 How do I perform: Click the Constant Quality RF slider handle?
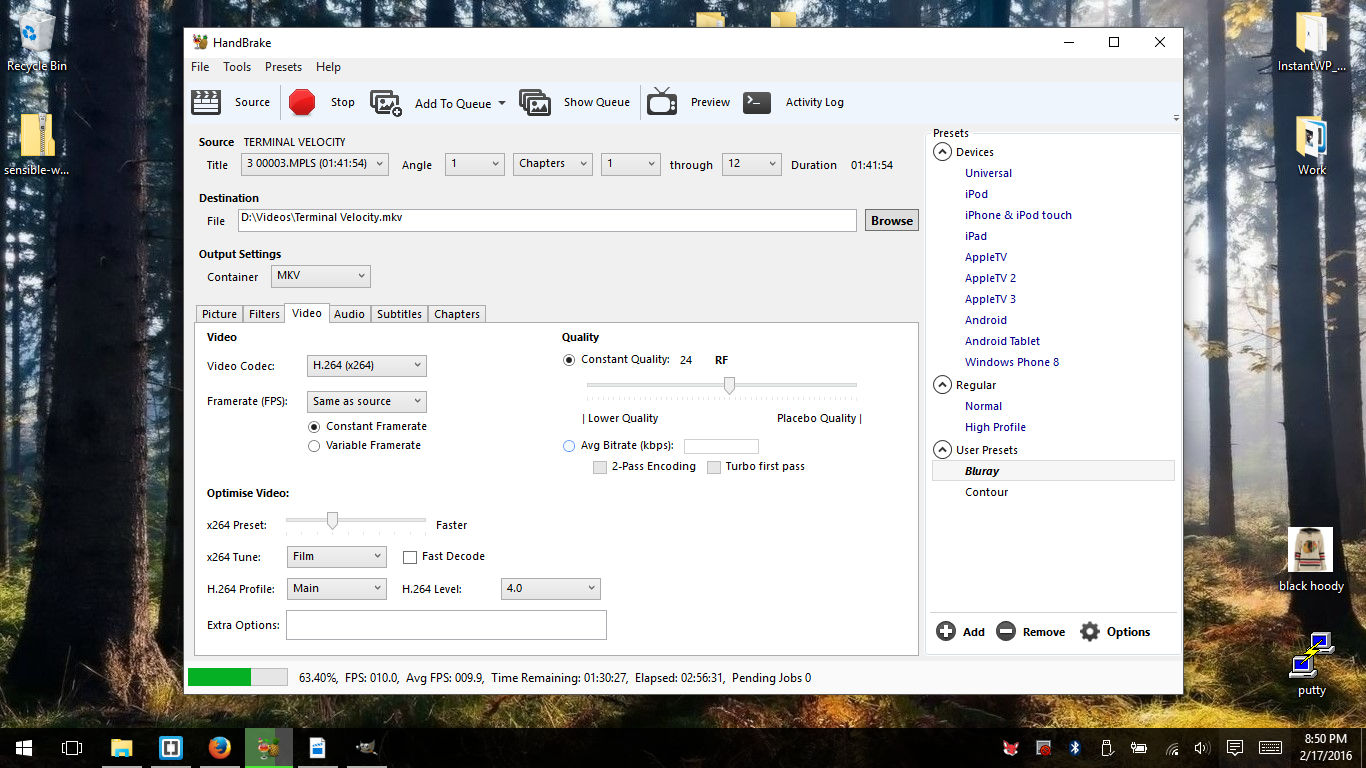730,386
